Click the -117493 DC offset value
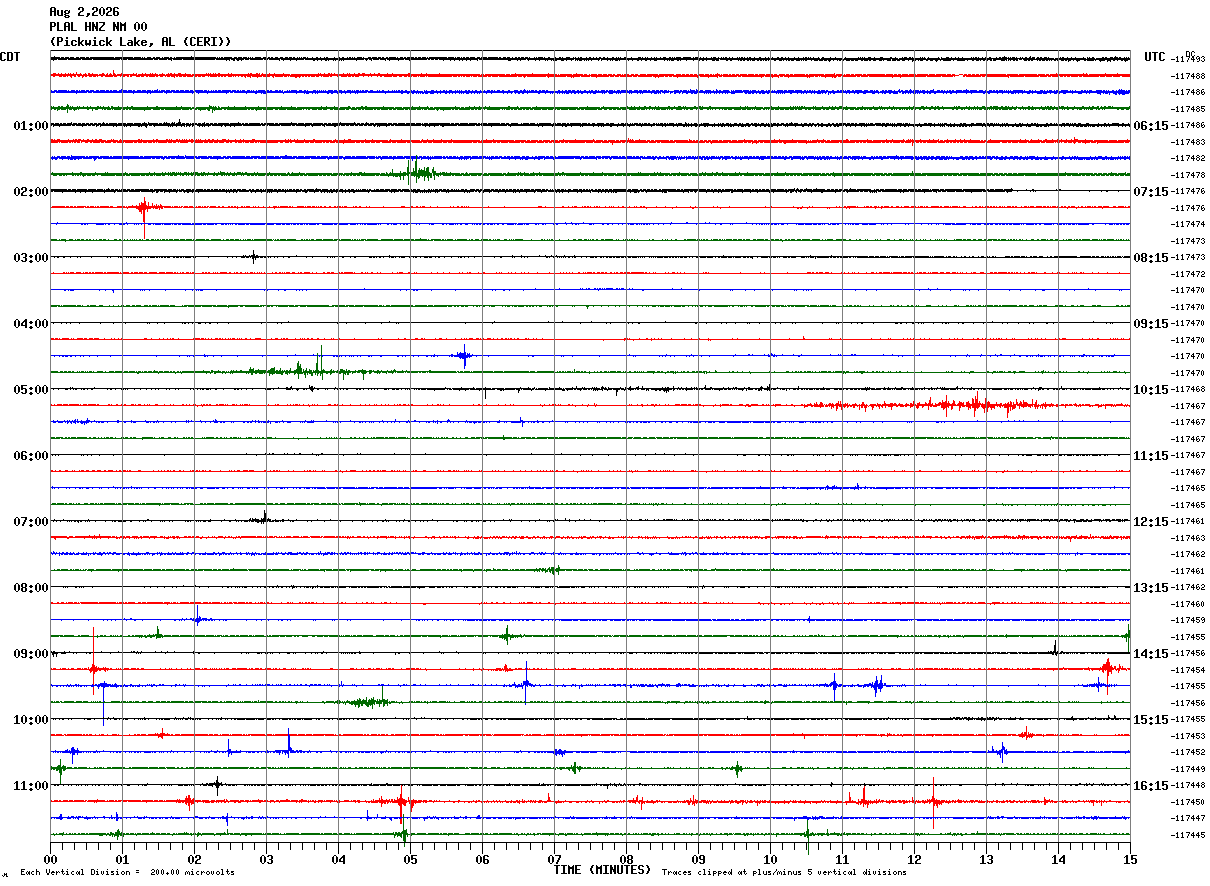This screenshot has height=886, width=1210. (x=1188, y=60)
